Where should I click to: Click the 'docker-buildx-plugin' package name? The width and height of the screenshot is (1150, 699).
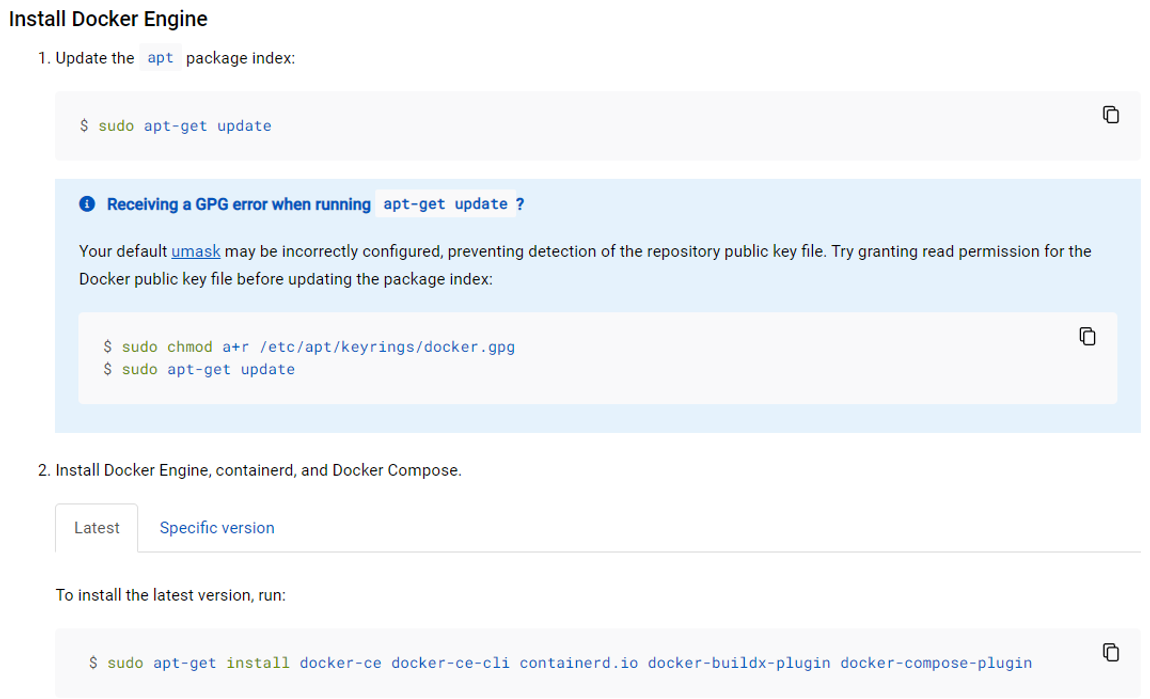pos(739,662)
